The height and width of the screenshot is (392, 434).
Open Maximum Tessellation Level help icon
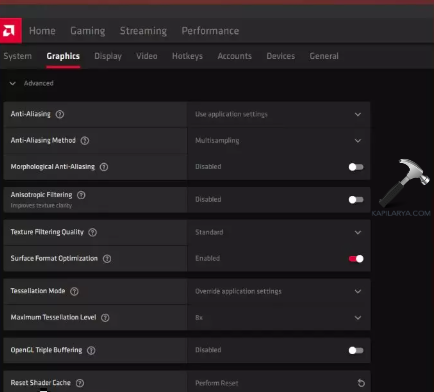(x=105, y=318)
